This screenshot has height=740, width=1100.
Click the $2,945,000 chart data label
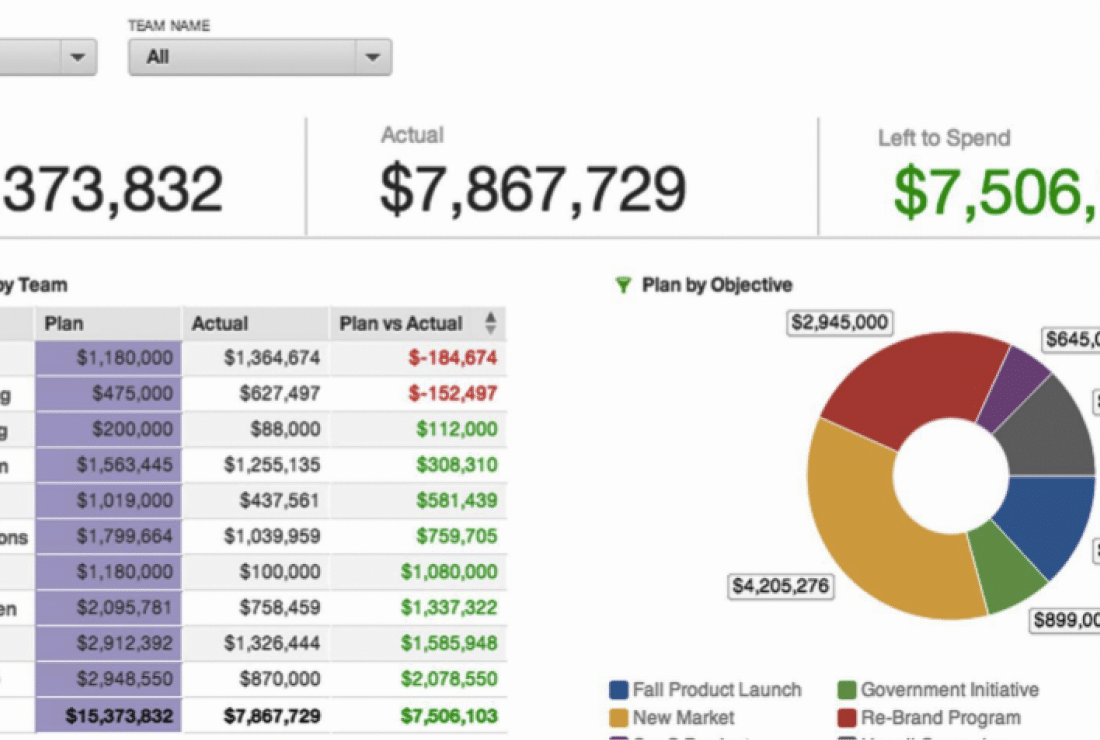pos(840,322)
